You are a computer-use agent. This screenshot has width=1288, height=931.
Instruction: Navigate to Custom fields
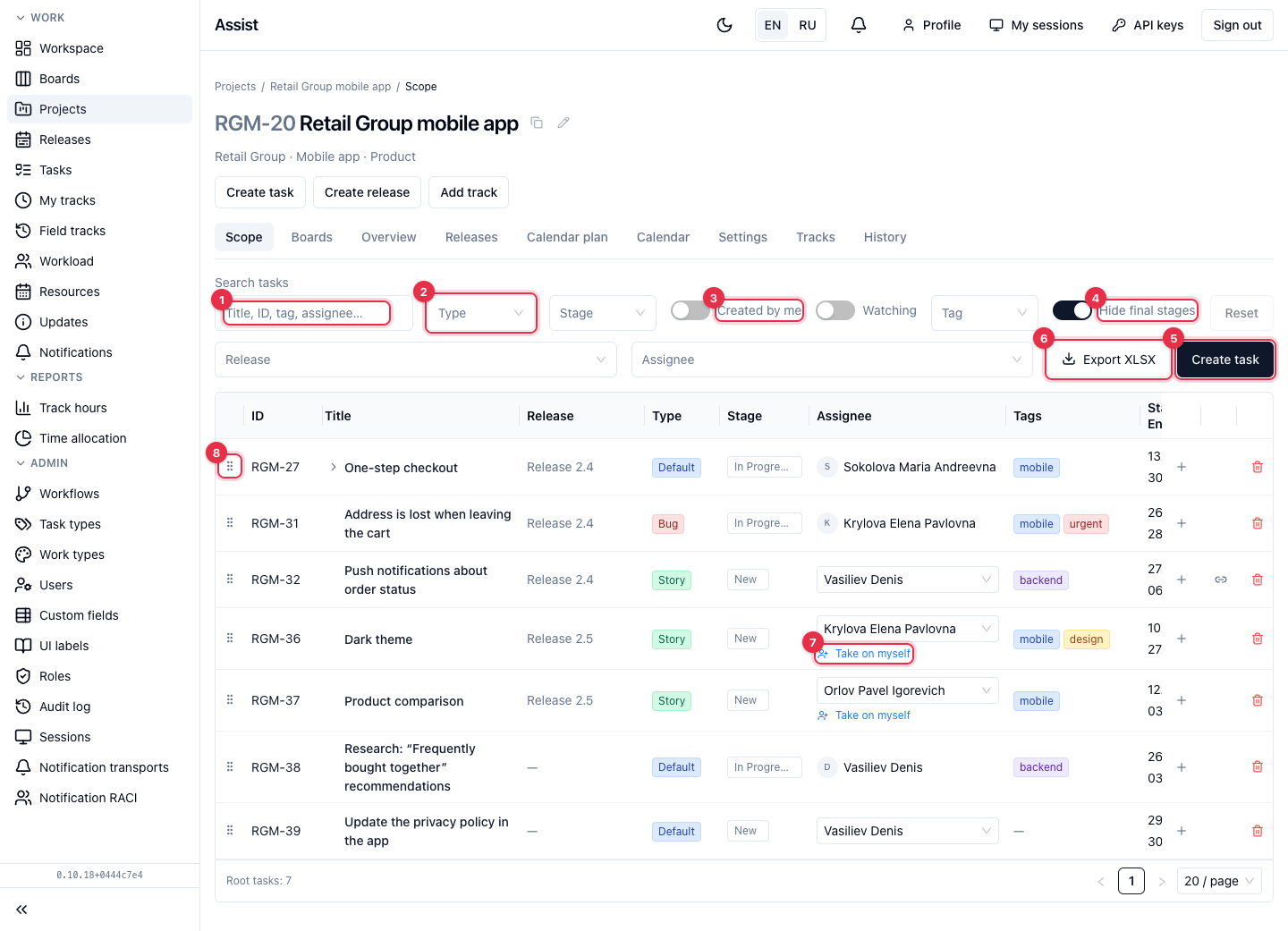click(99, 615)
